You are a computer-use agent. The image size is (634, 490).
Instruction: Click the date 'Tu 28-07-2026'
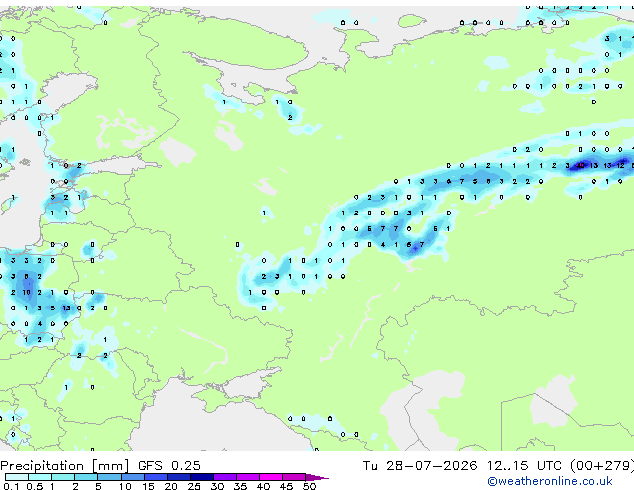tap(419, 466)
